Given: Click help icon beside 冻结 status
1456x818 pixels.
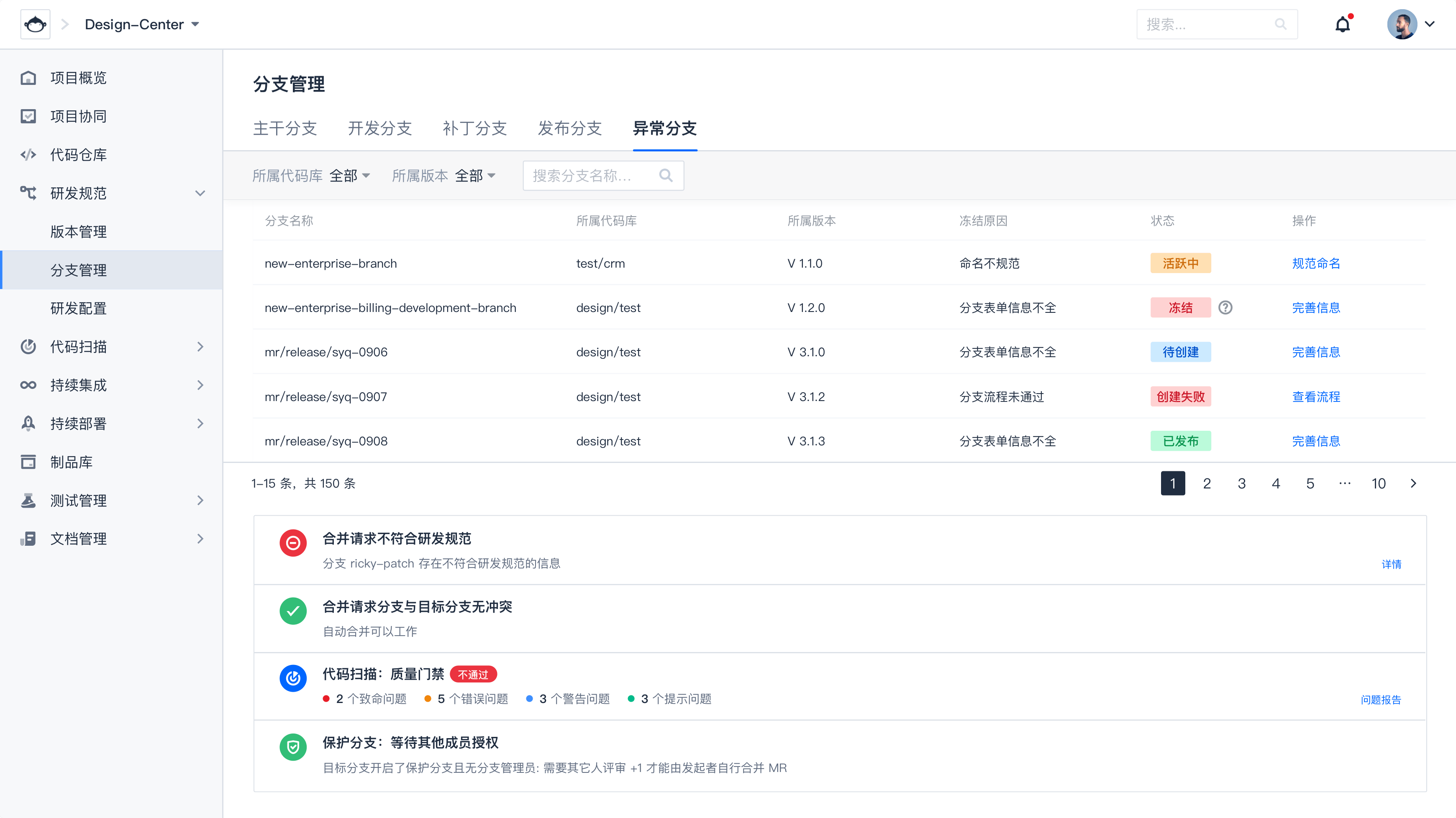Looking at the screenshot, I should (x=1225, y=307).
